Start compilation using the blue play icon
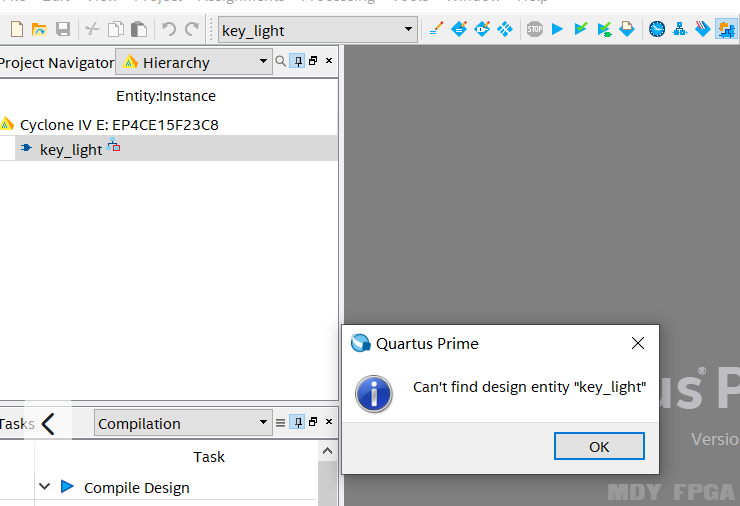740x506 pixels. 558,30
